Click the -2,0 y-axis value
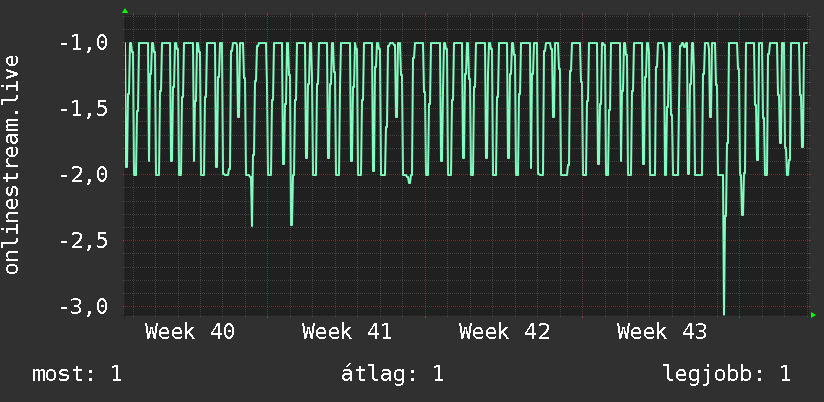 (84, 174)
